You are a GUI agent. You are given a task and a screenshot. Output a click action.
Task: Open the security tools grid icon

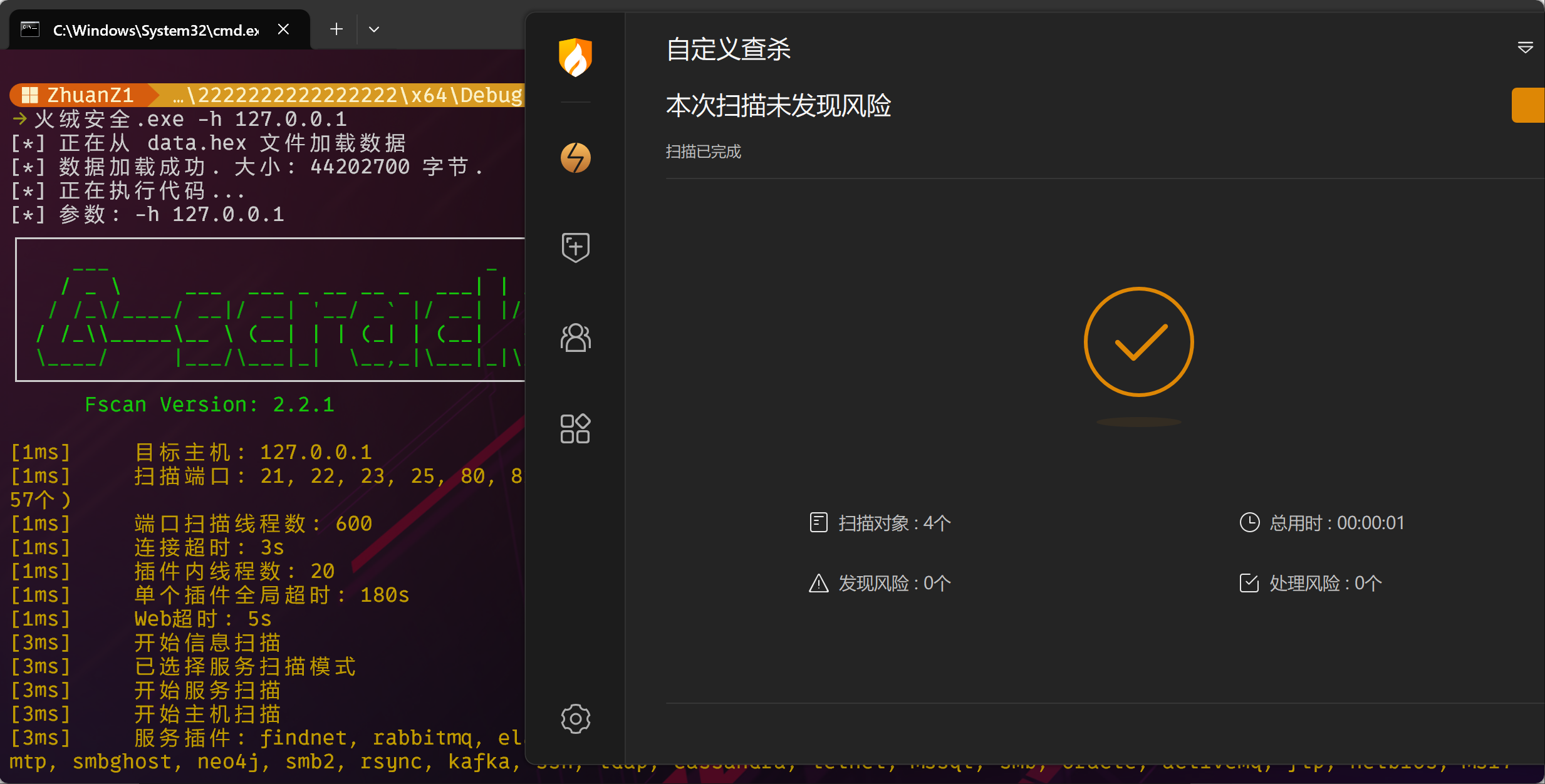pos(575,429)
